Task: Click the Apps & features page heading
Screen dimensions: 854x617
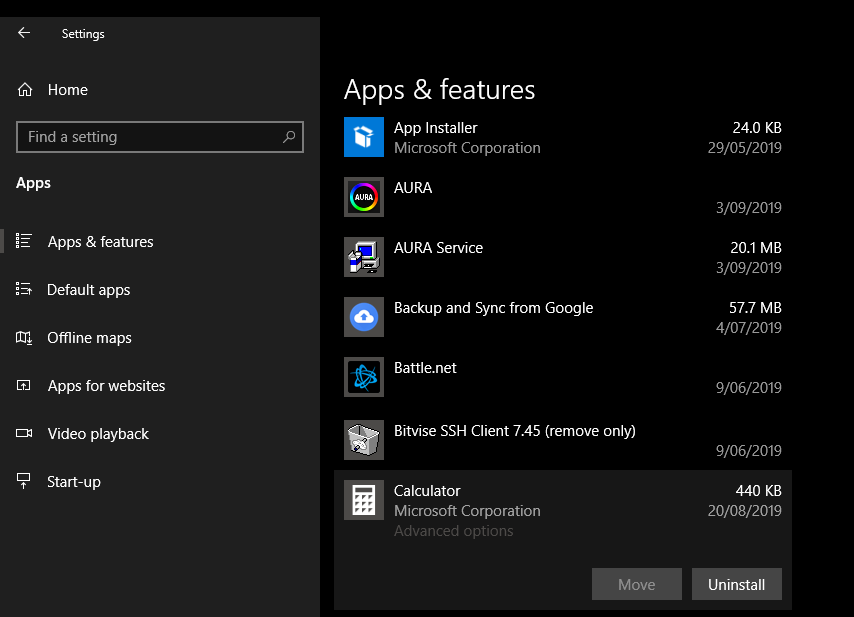Action: (x=440, y=90)
